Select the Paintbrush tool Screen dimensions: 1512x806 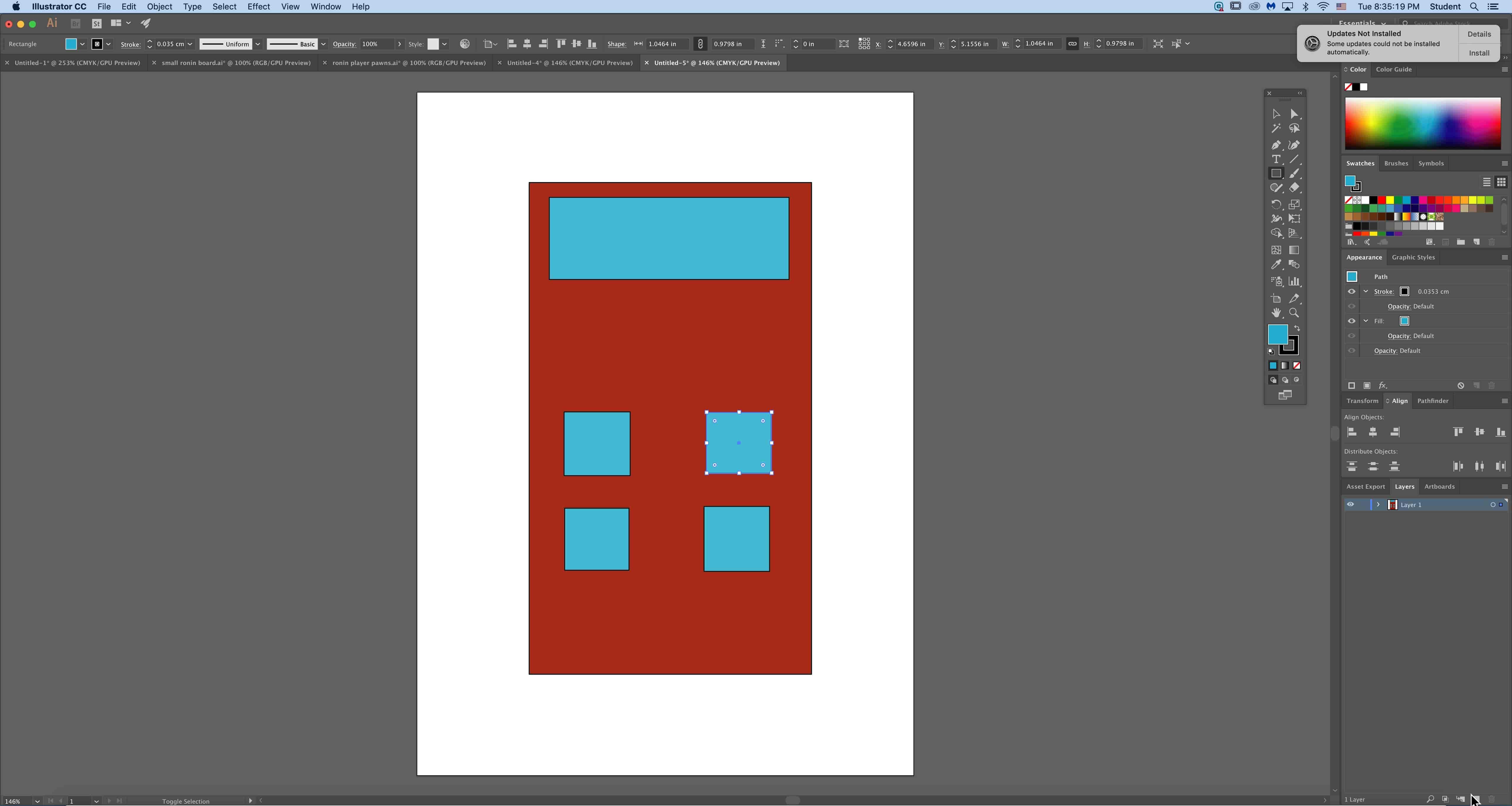coord(1294,174)
